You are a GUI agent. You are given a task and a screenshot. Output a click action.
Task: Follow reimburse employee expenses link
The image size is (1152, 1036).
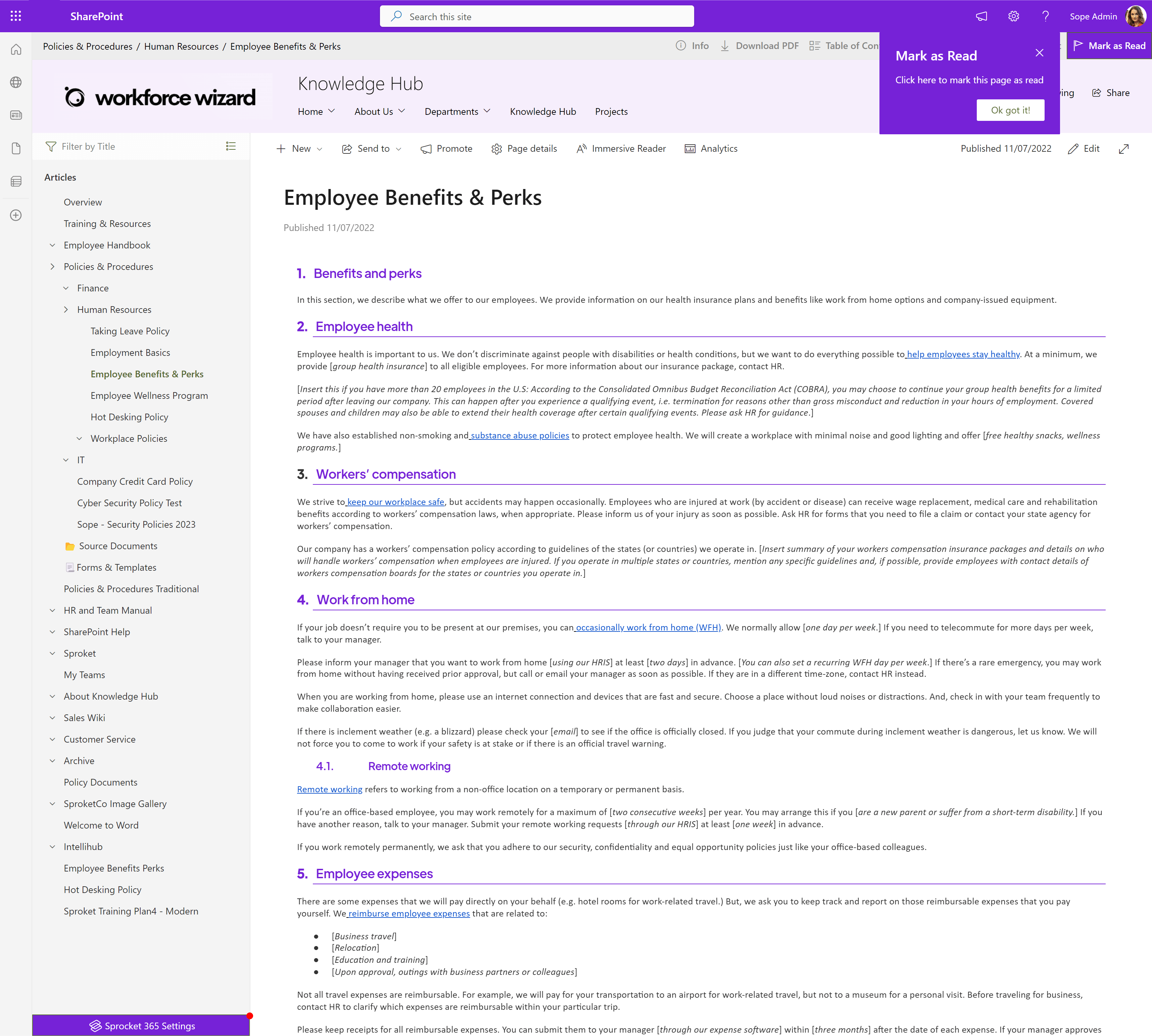click(x=408, y=913)
